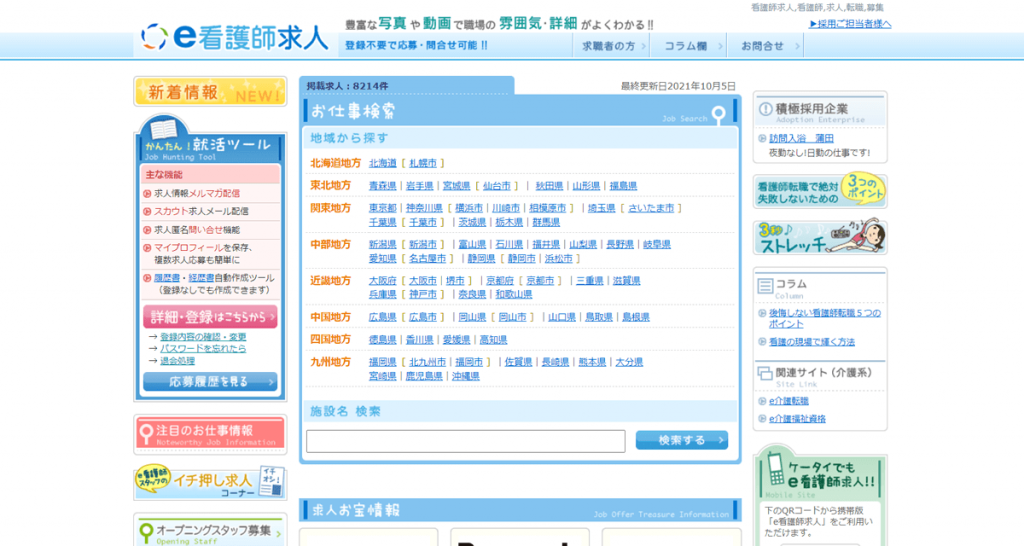Open 登録内容の確認・変更 link
Viewport: 1024px width, 546px height.
coord(203,337)
